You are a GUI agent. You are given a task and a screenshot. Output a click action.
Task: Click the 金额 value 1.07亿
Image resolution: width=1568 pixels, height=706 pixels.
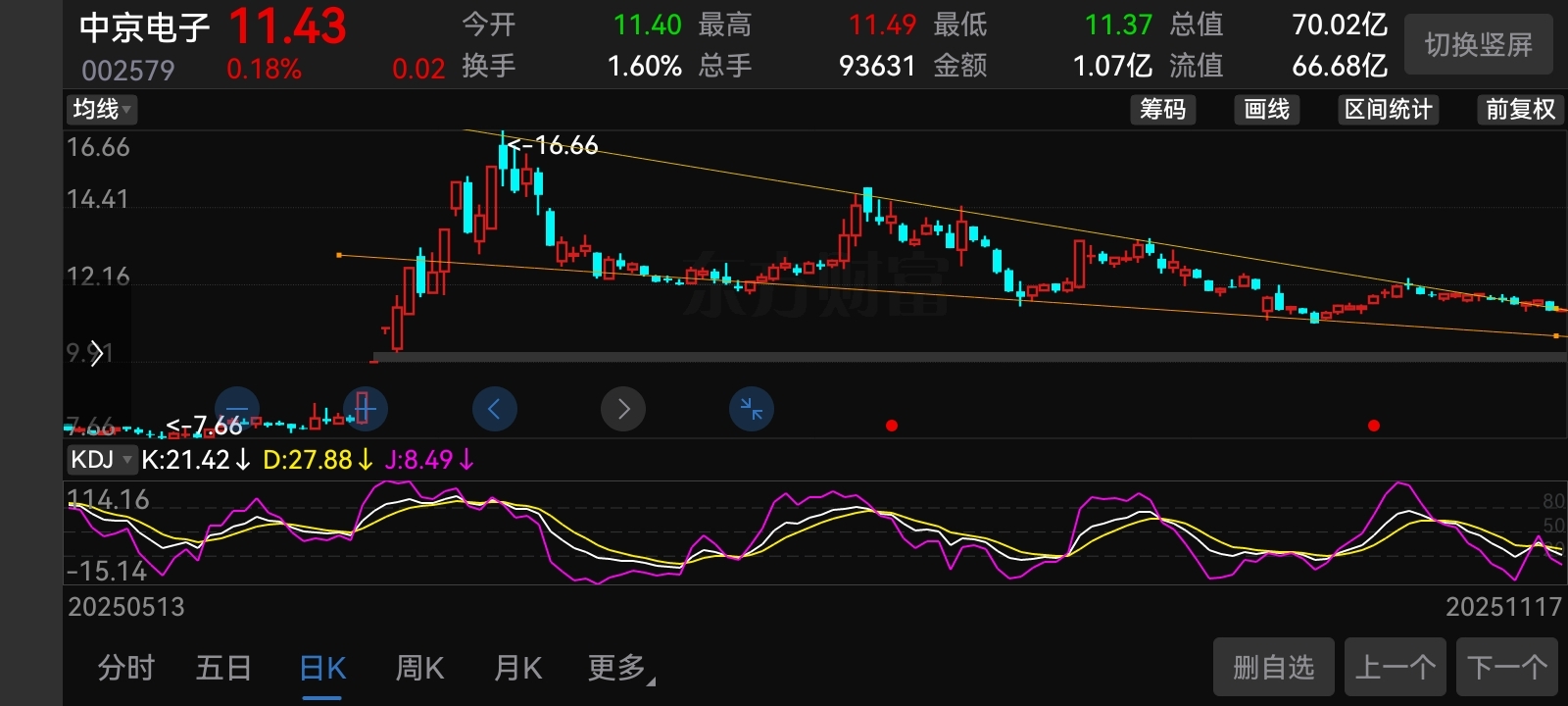tap(1112, 67)
